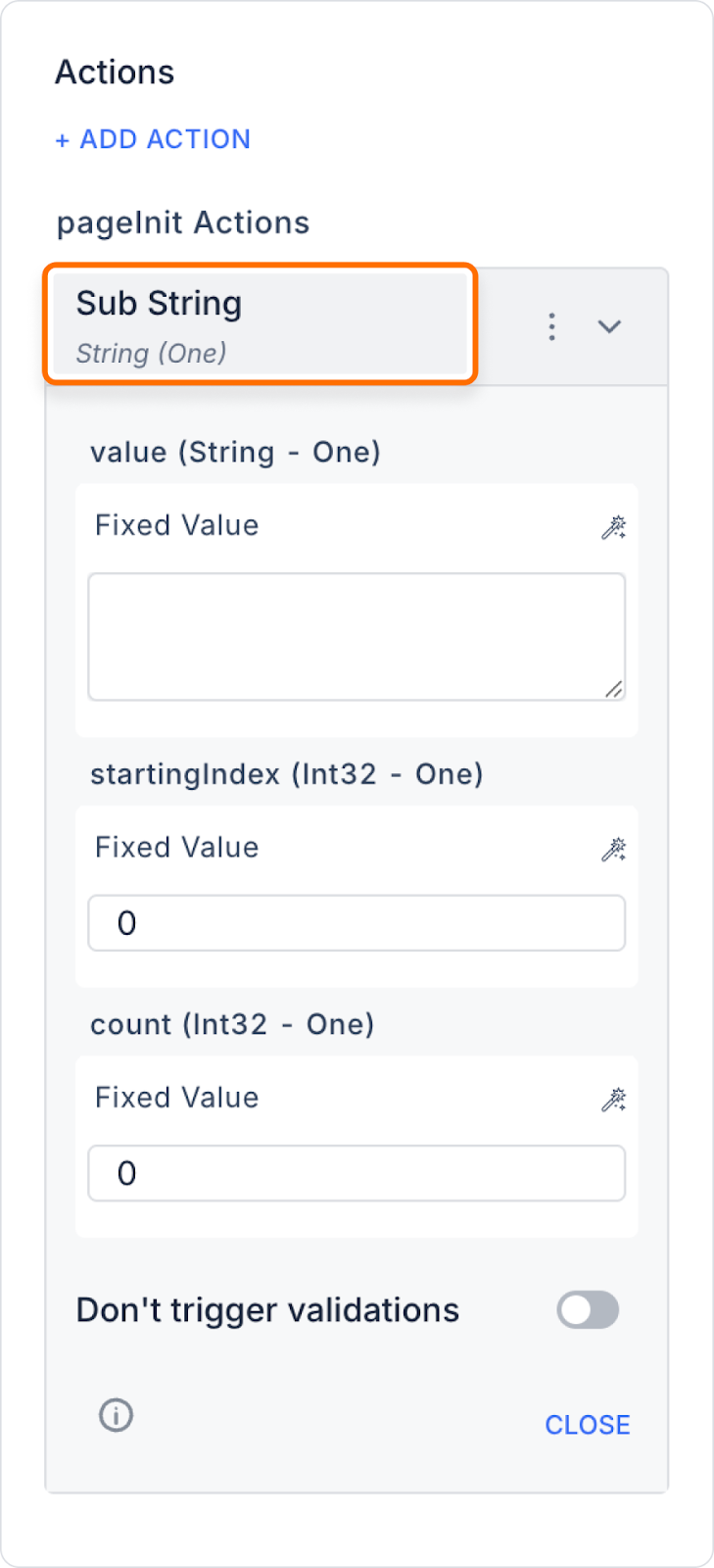This screenshot has height=1568, width=714.
Task: Click Fixed Value label under count
Action: [x=177, y=1098]
